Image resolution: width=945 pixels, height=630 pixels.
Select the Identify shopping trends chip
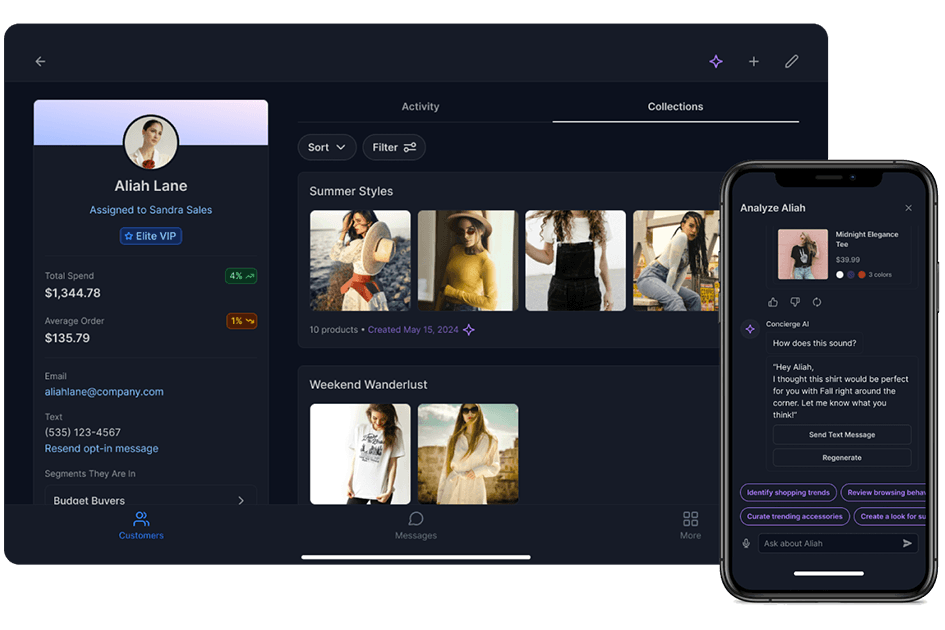click(788, 493)
